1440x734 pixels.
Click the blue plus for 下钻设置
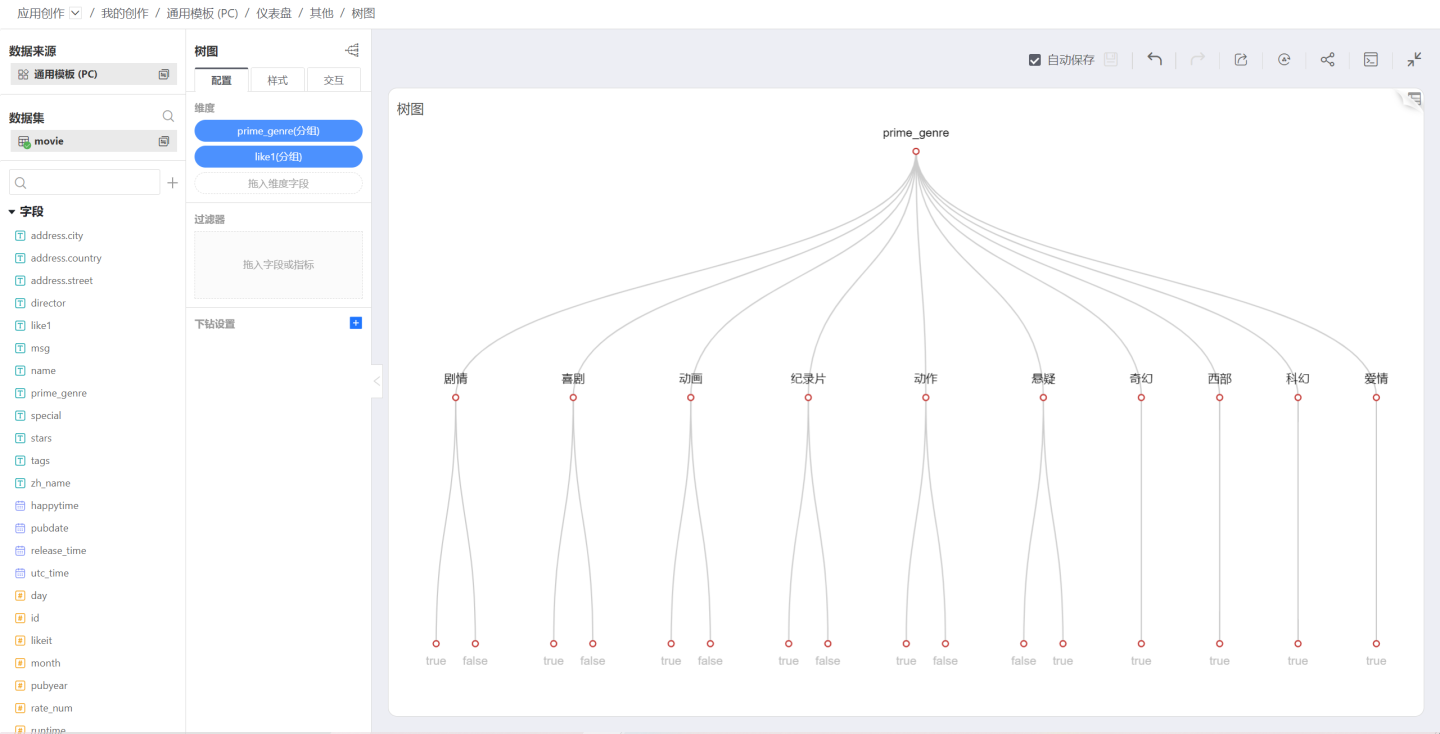[x=356, y=323]
